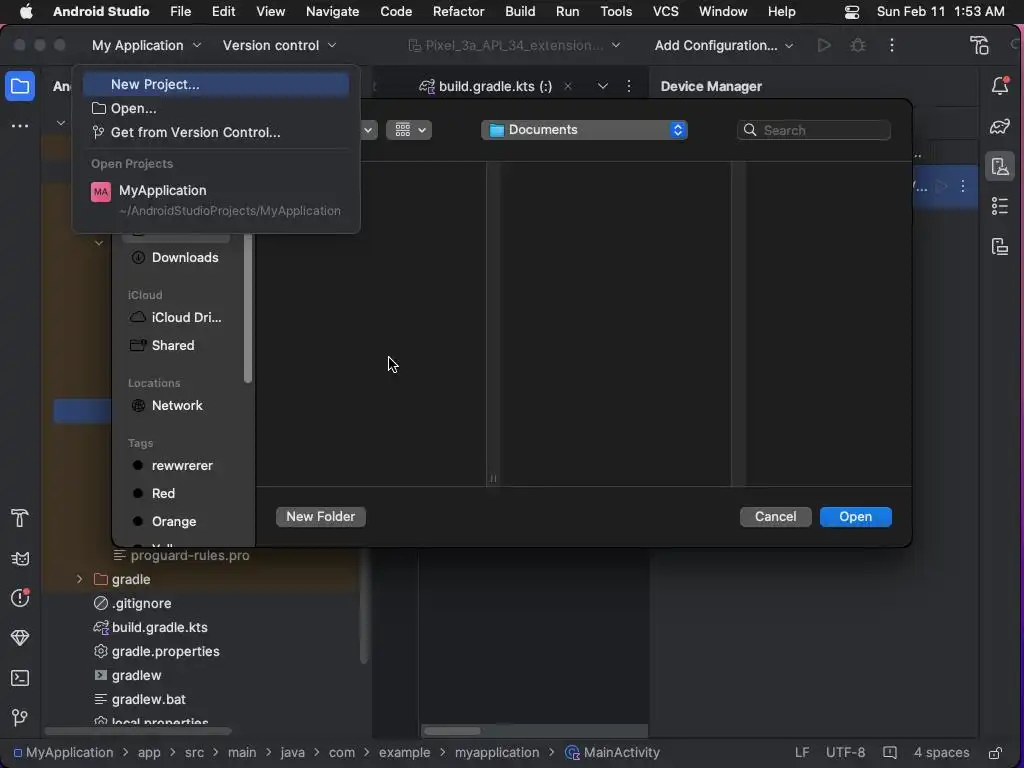Show the editor tabs list chevron

point(603,86)
